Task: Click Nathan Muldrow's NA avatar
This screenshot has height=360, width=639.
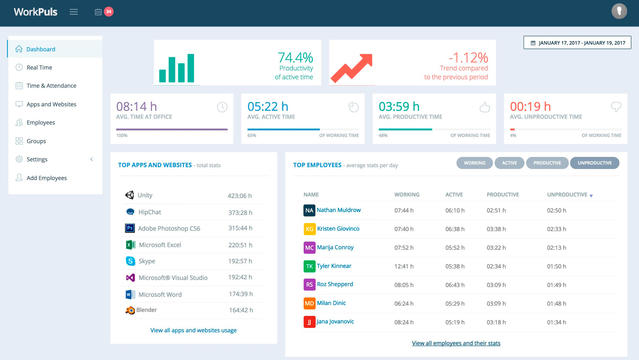Action: pyautogui.click(x=309, y=210)
